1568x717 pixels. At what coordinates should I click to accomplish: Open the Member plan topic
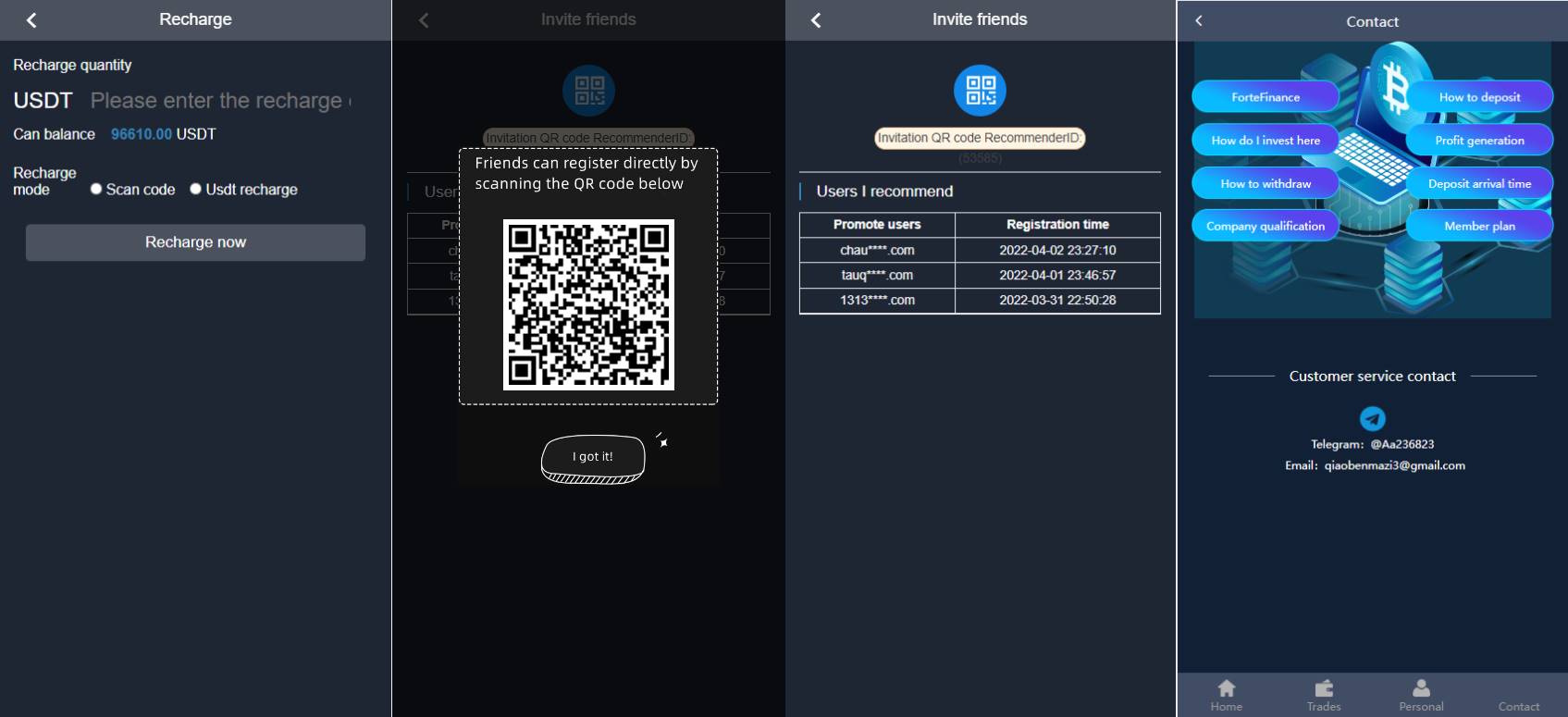(x=1478, y=226)
